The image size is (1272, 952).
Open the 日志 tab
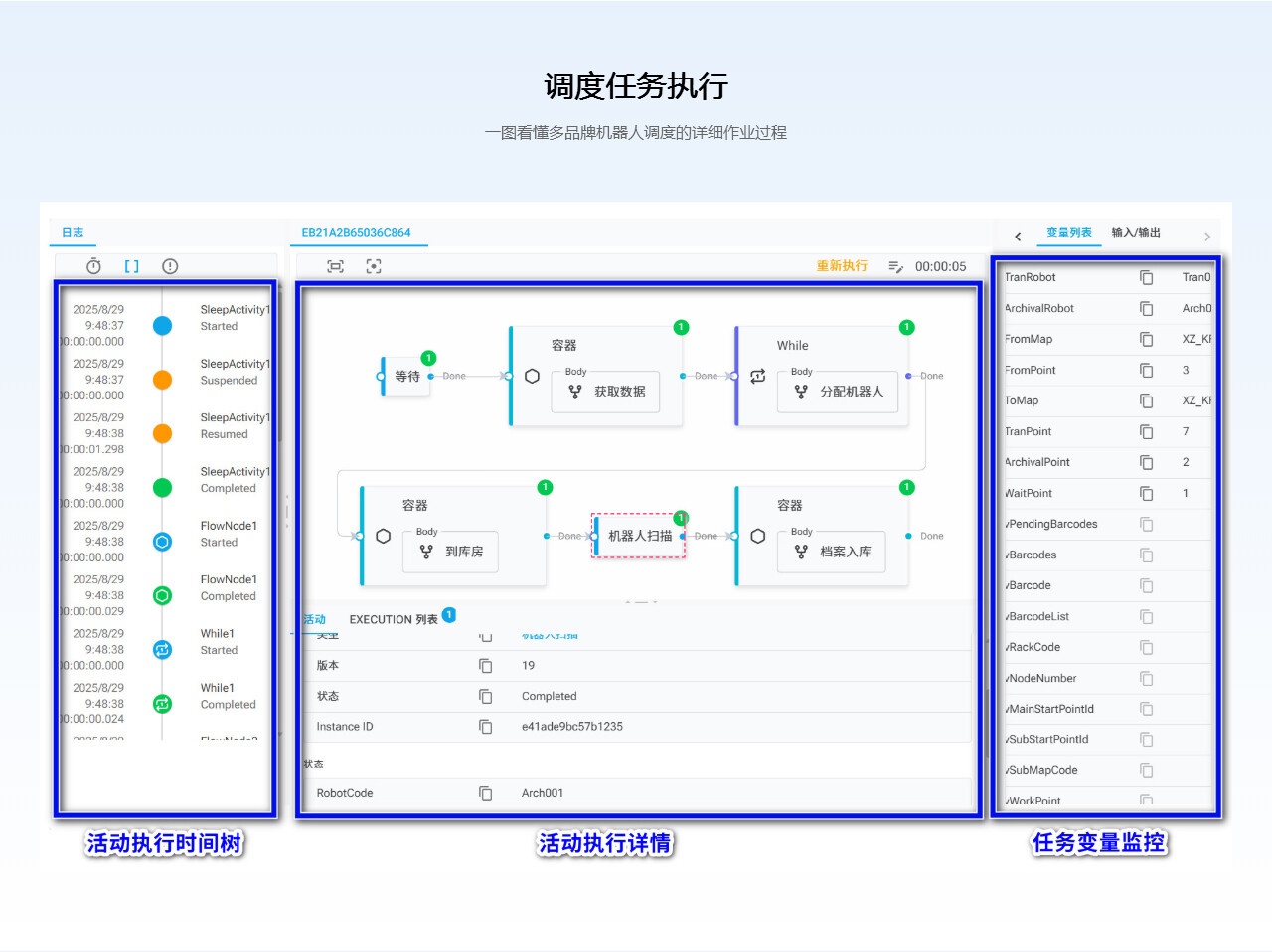tap(73, 232)
